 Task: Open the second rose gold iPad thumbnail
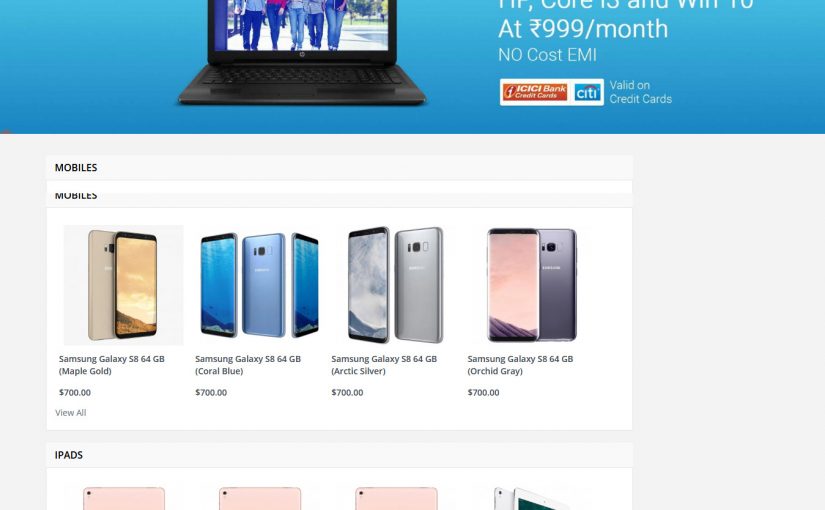[260, 498]
